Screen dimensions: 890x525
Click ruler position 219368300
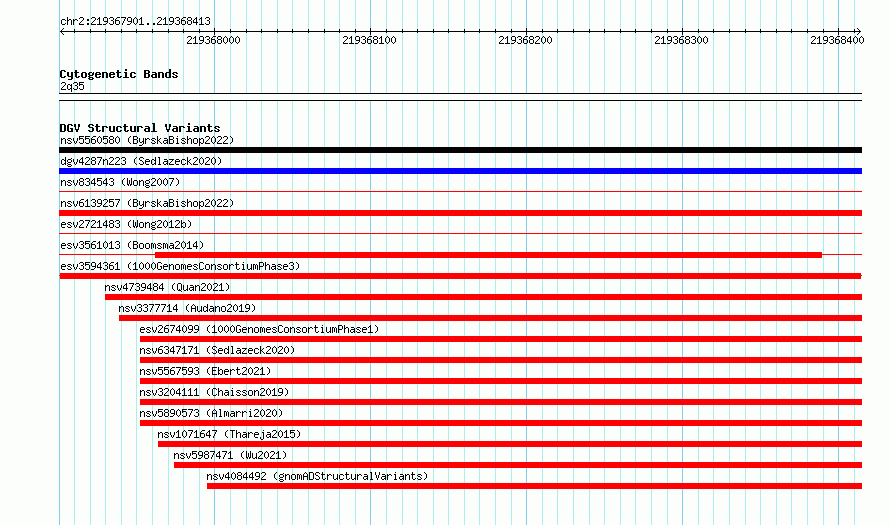click(681, 40)
